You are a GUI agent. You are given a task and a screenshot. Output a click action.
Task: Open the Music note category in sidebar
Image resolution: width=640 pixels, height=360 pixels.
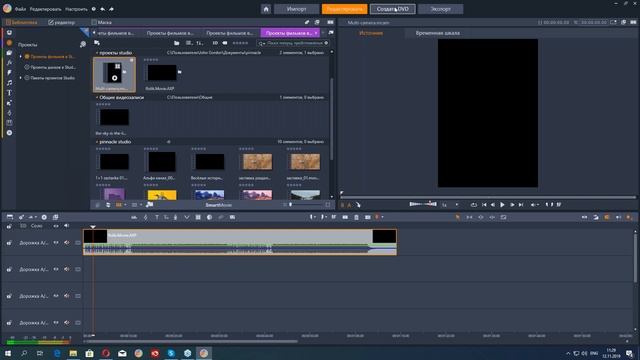point(9,83)
